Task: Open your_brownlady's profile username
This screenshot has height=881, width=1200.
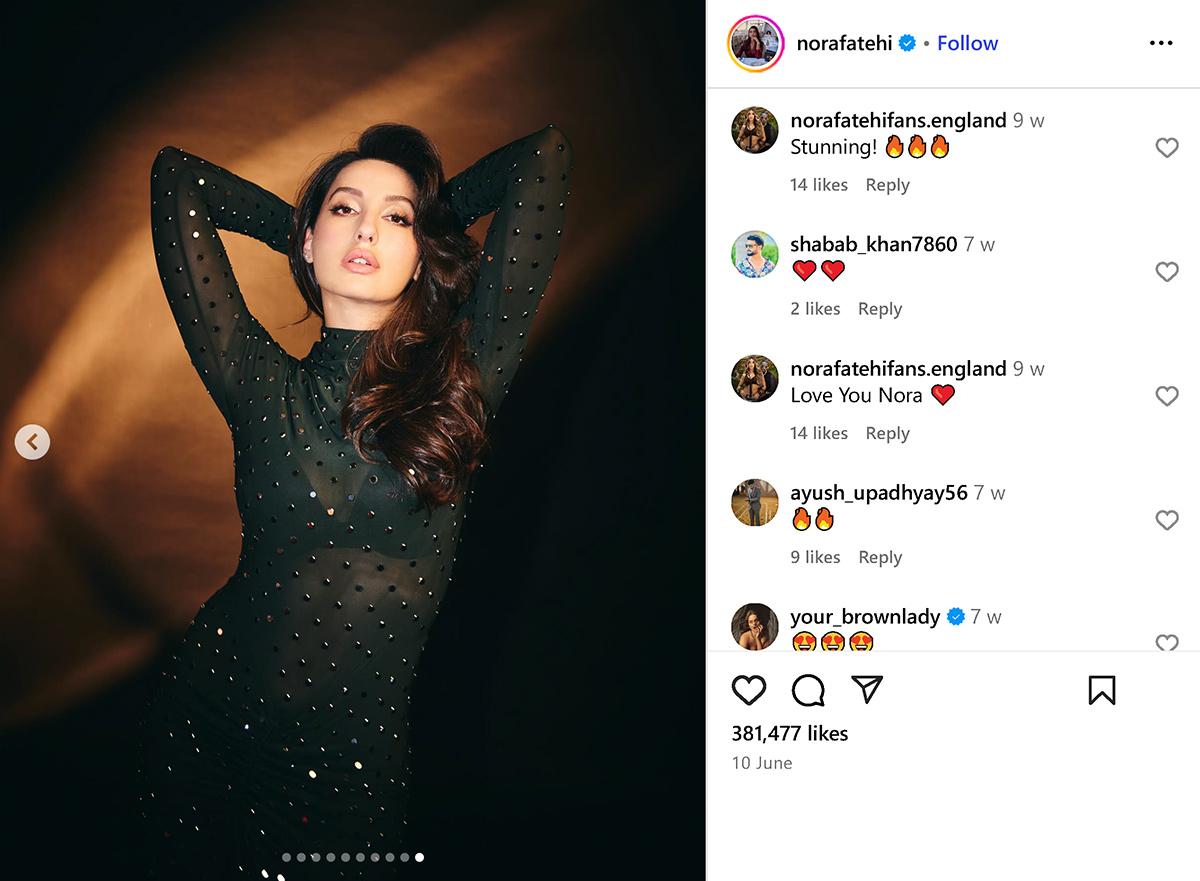Action: 864,616
